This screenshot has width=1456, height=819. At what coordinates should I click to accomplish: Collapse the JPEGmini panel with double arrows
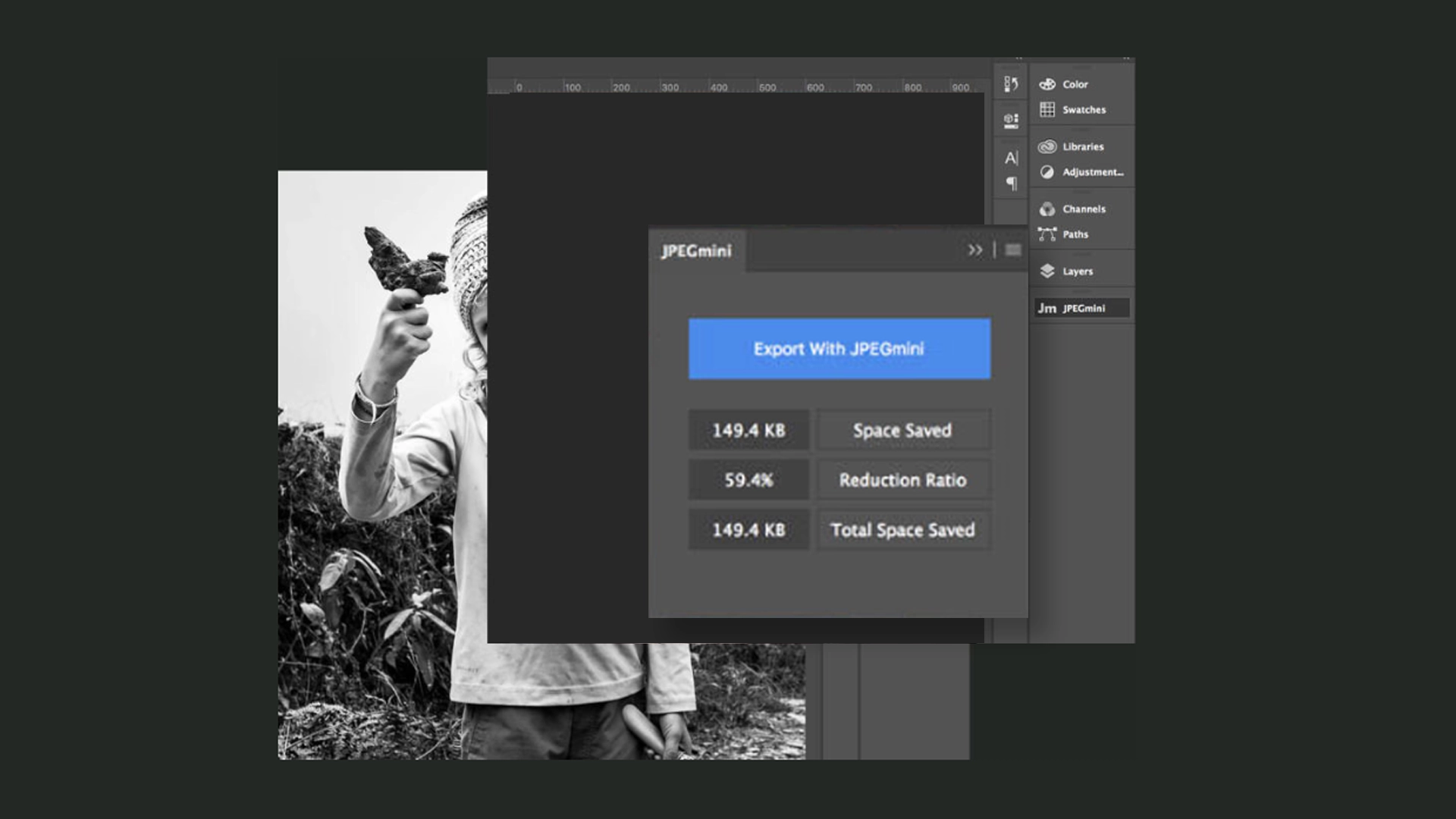click(x=975, y=249)
